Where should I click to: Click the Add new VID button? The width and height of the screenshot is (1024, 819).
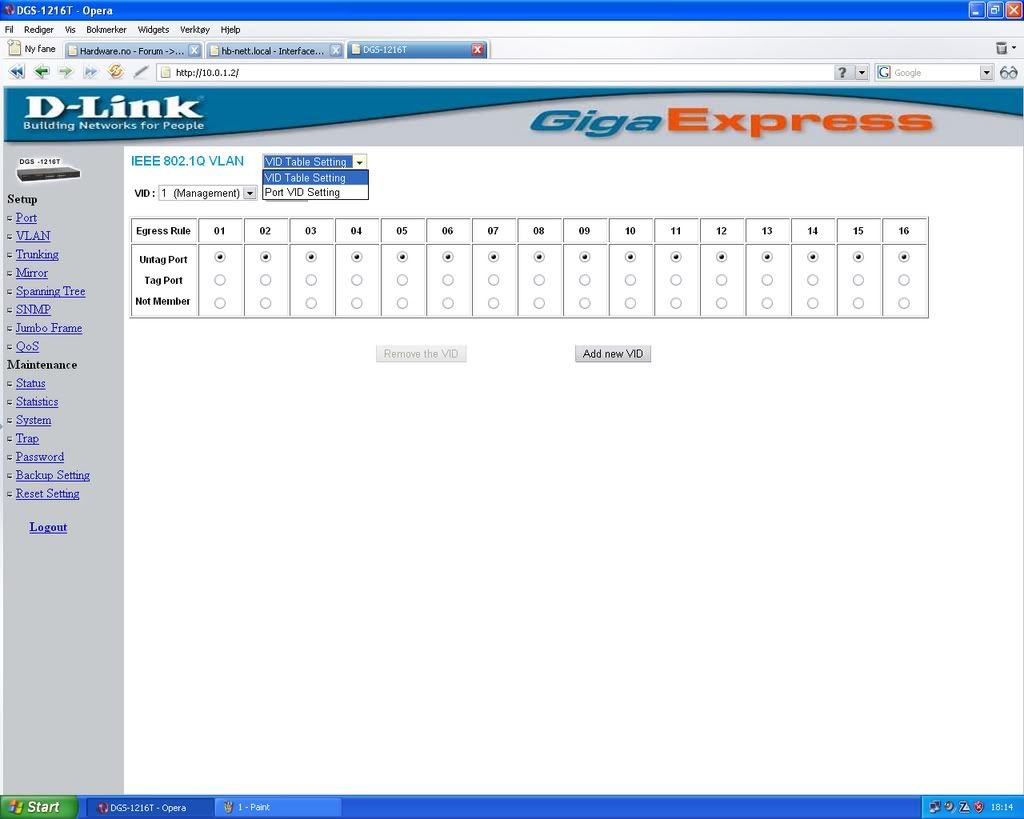(612, 354)
